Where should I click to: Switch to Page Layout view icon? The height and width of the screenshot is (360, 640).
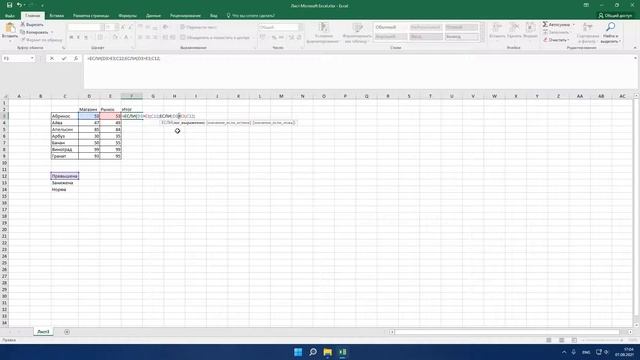(562, 340)
